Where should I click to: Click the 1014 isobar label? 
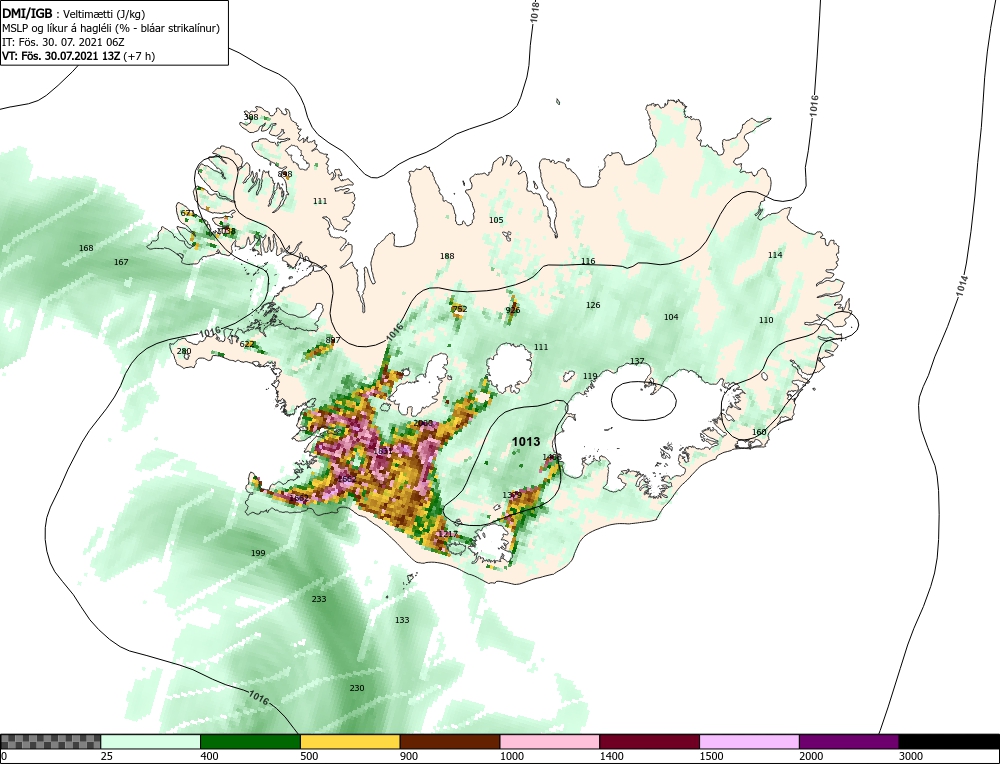(962, 286)
